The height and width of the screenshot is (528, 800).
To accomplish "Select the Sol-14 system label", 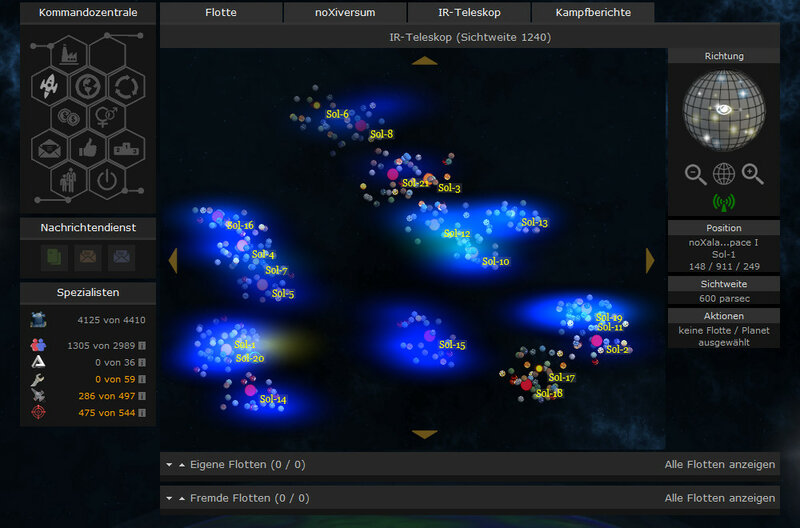I will click(273, 399).
